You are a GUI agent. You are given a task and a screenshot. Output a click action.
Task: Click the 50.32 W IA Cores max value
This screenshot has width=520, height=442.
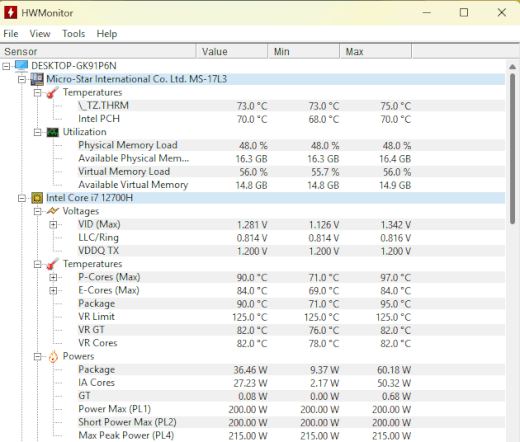[394, 383]
